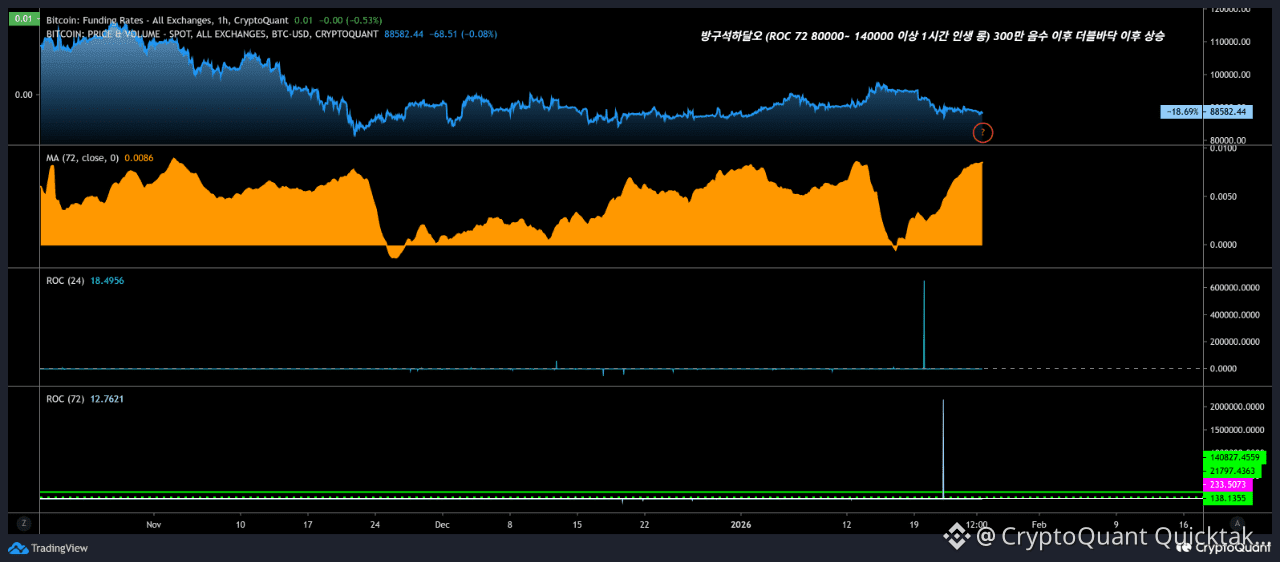
Task: Click the tall ROC (24) spike bar
Action: click(x=924, y=325)
